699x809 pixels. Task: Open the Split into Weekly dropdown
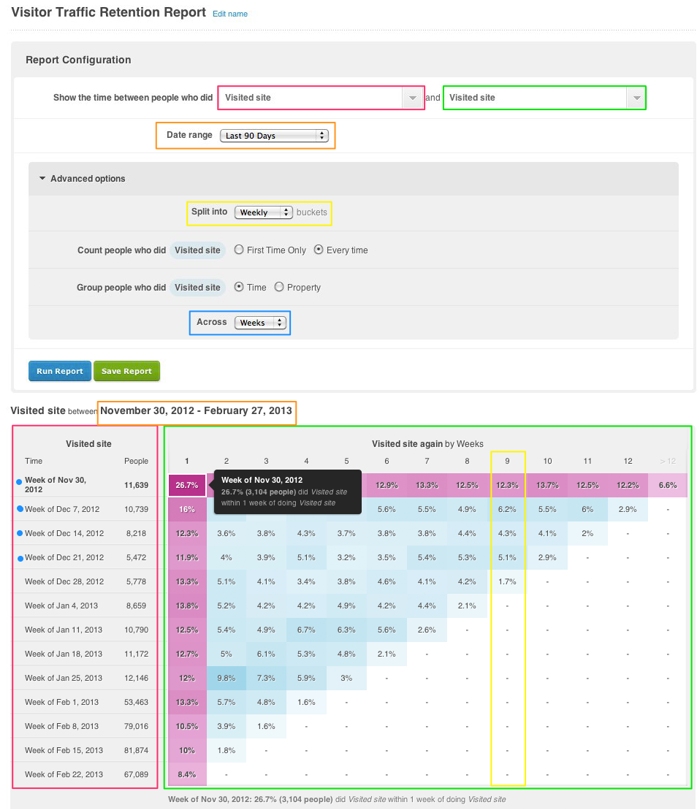263,212
